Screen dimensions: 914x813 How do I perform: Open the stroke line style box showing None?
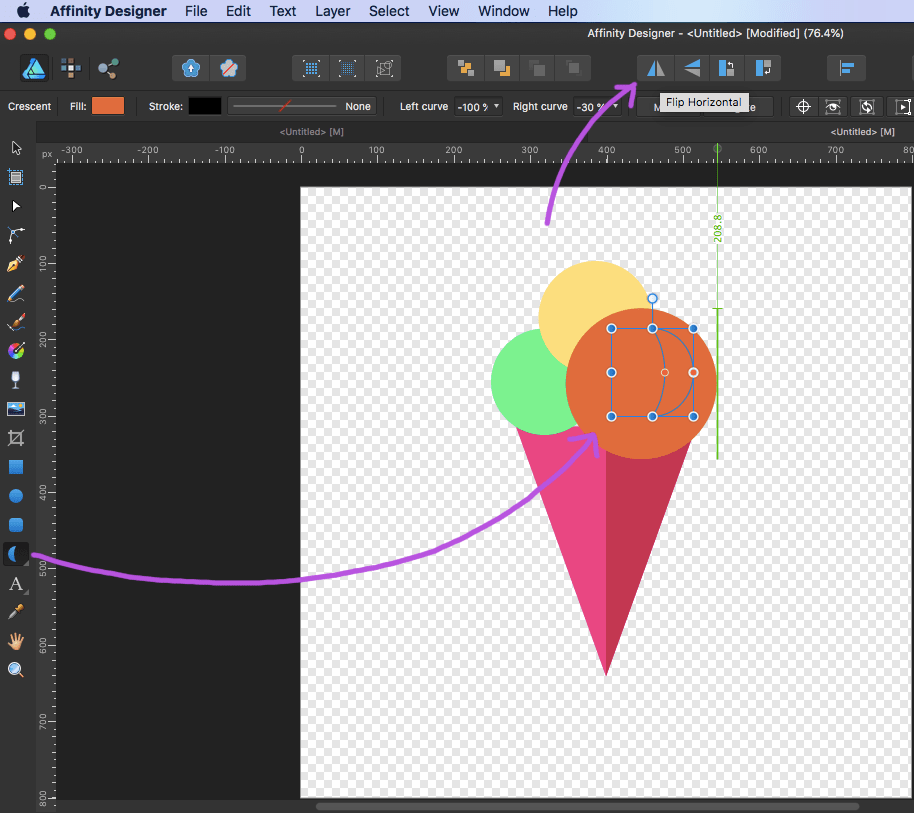pyautogui.click(x=302, y=106)
